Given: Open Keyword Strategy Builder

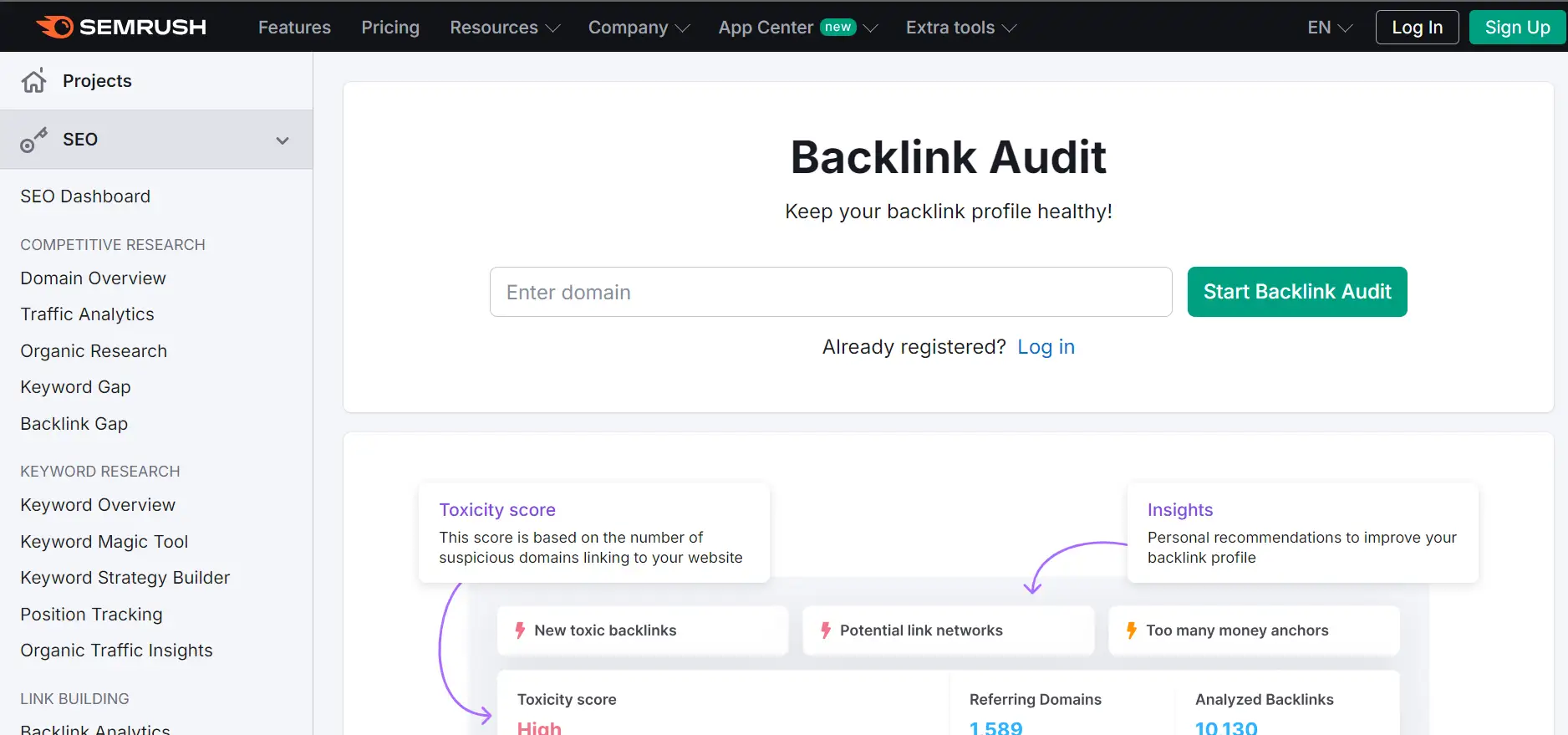Looking at the screenshot, I should click(x=125, y=578).
